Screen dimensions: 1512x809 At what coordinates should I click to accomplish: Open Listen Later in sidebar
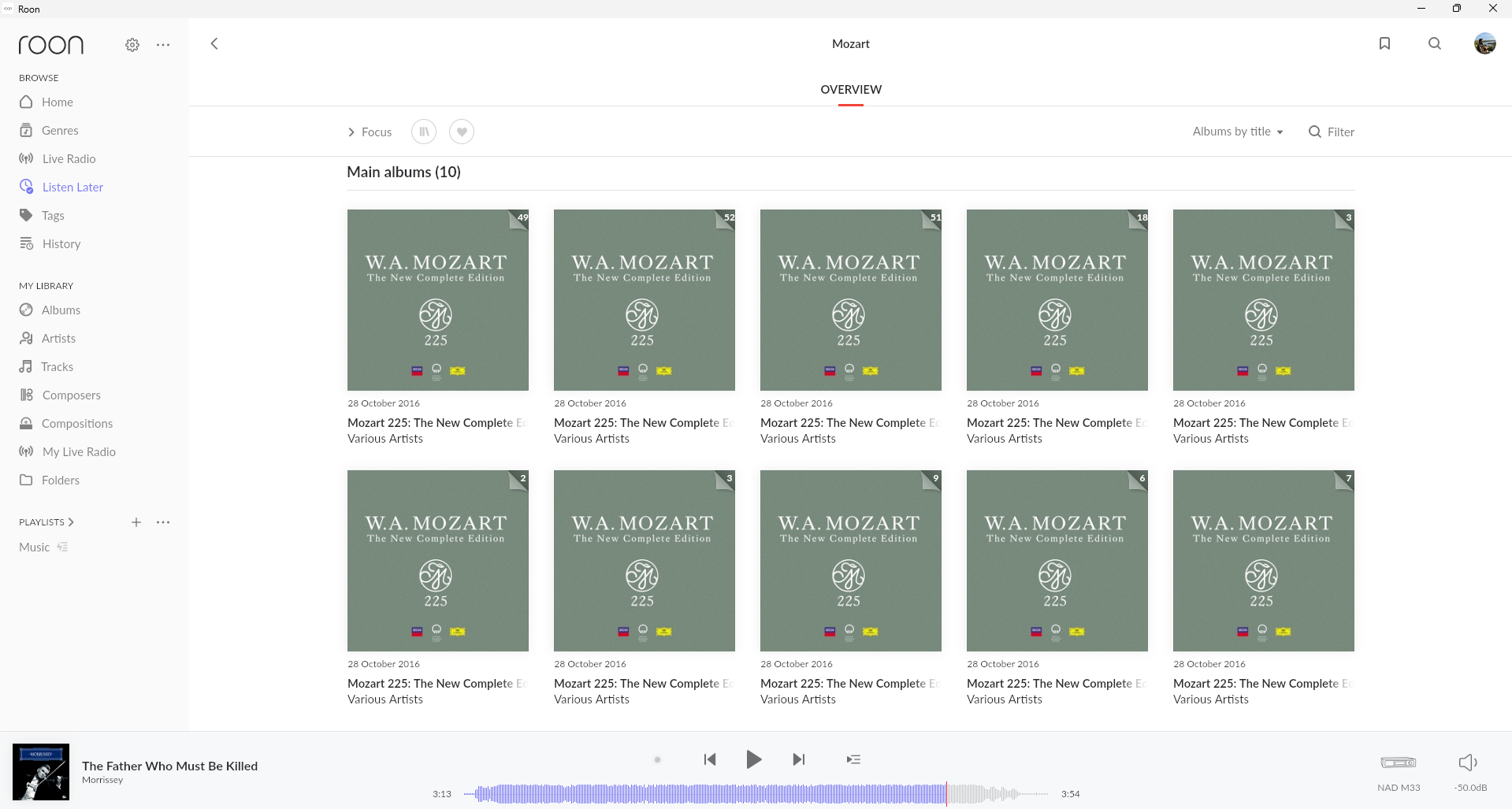(x=72, y=187)
